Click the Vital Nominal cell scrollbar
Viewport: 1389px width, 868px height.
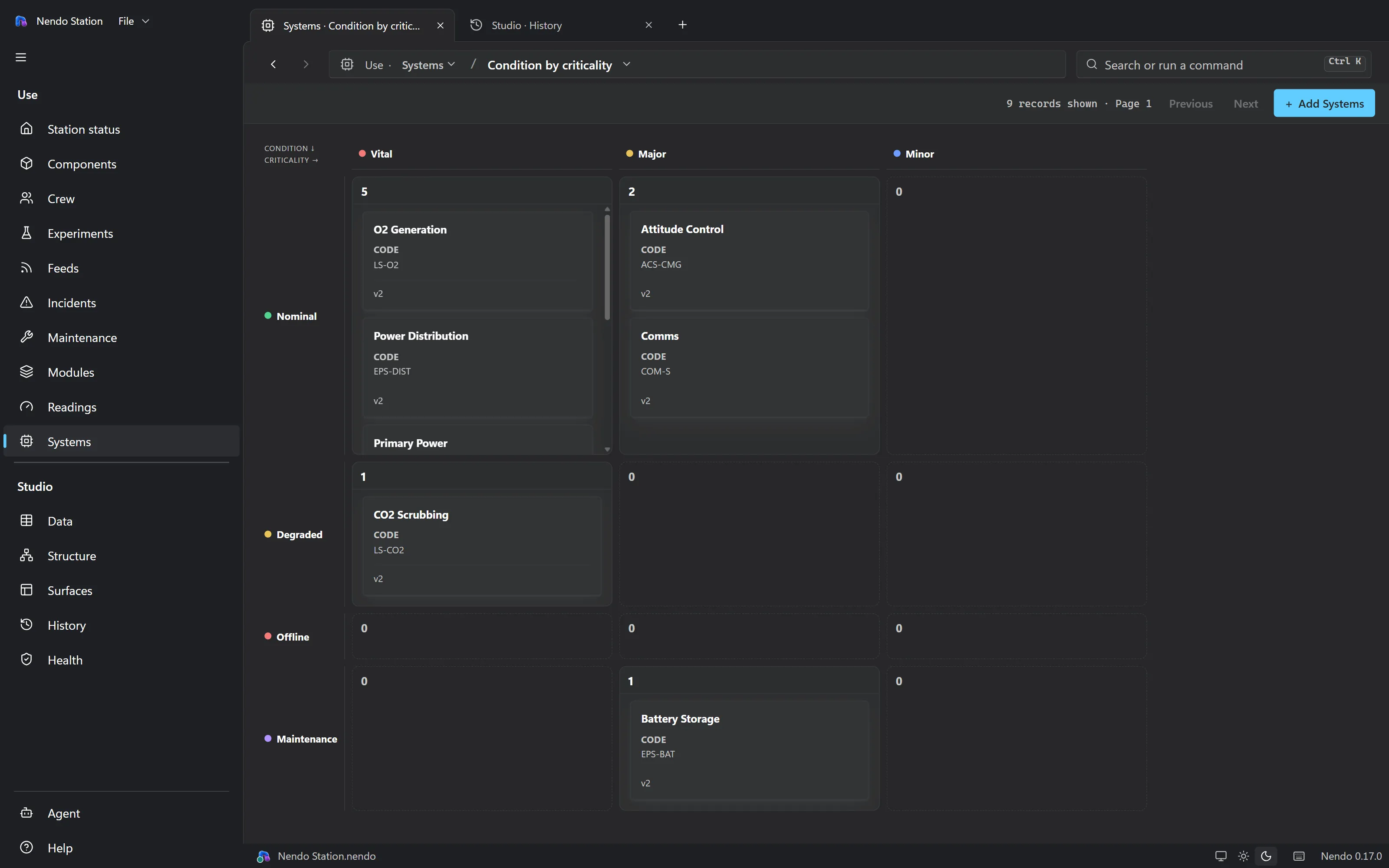coord(607,267)
